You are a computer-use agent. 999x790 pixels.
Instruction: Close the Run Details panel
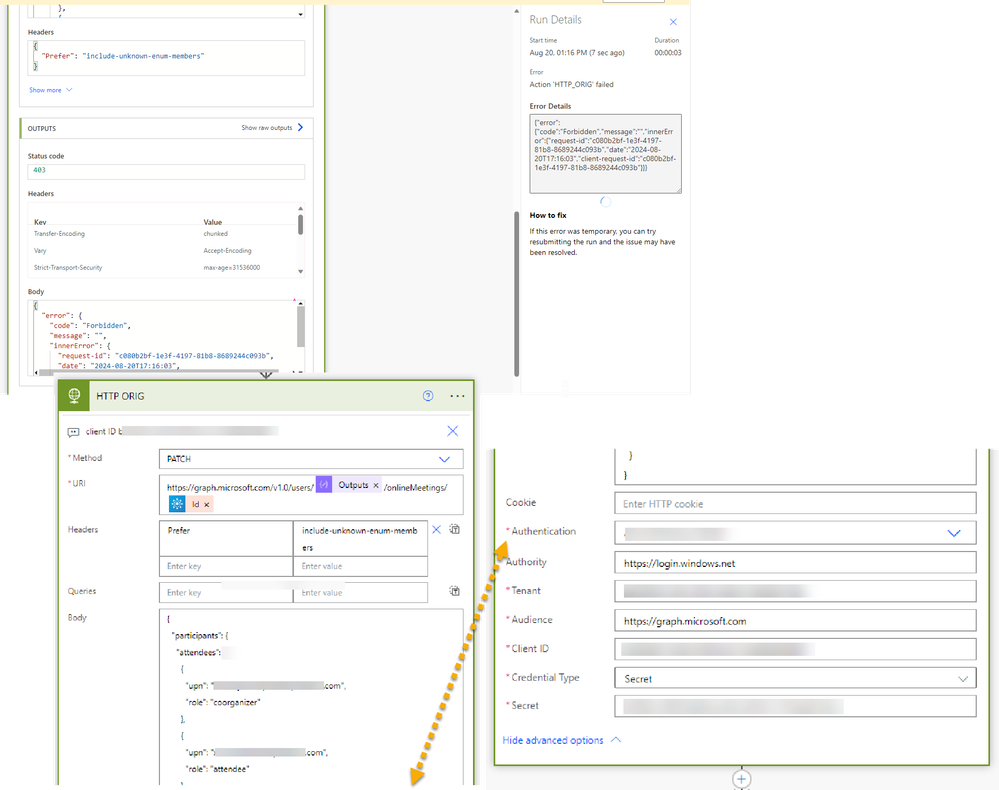(673, 22)
